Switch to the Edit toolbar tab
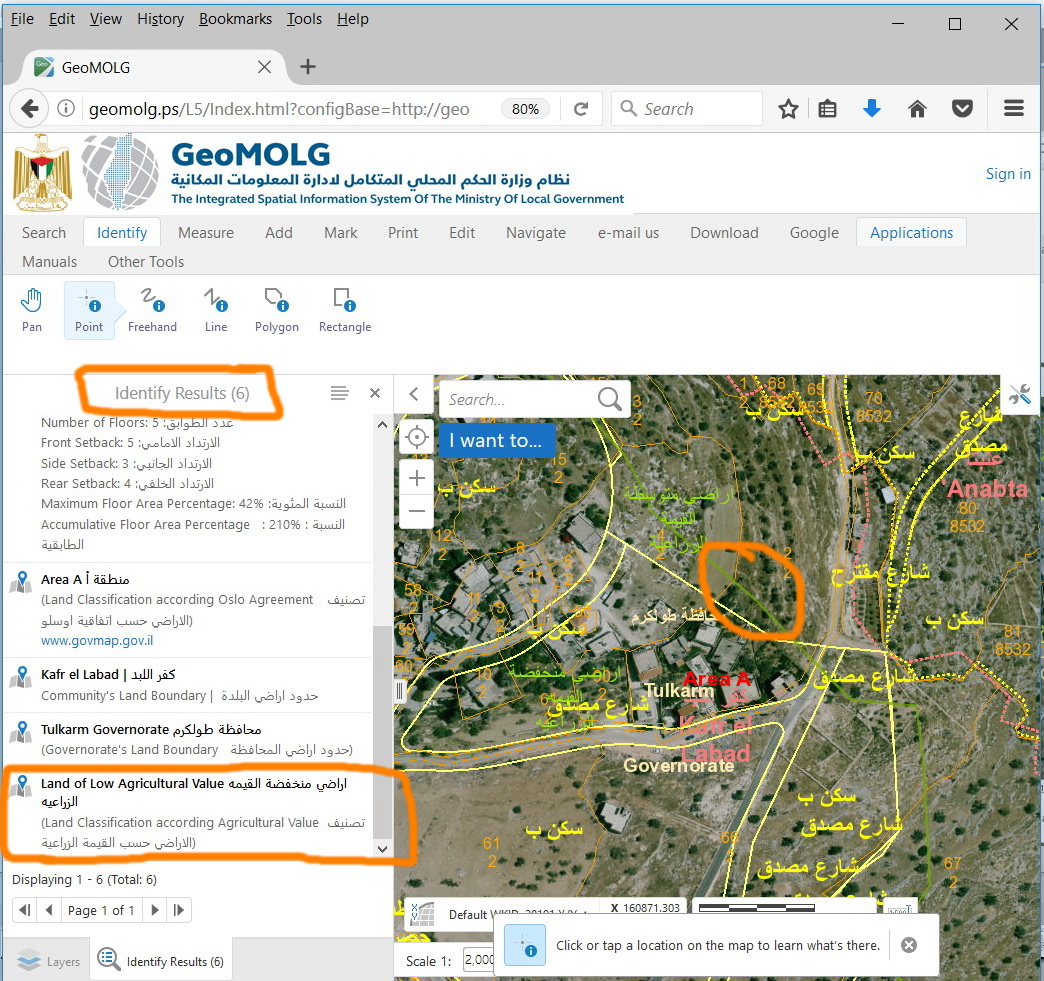This screenshot has height=981, width=1044. 461,232
